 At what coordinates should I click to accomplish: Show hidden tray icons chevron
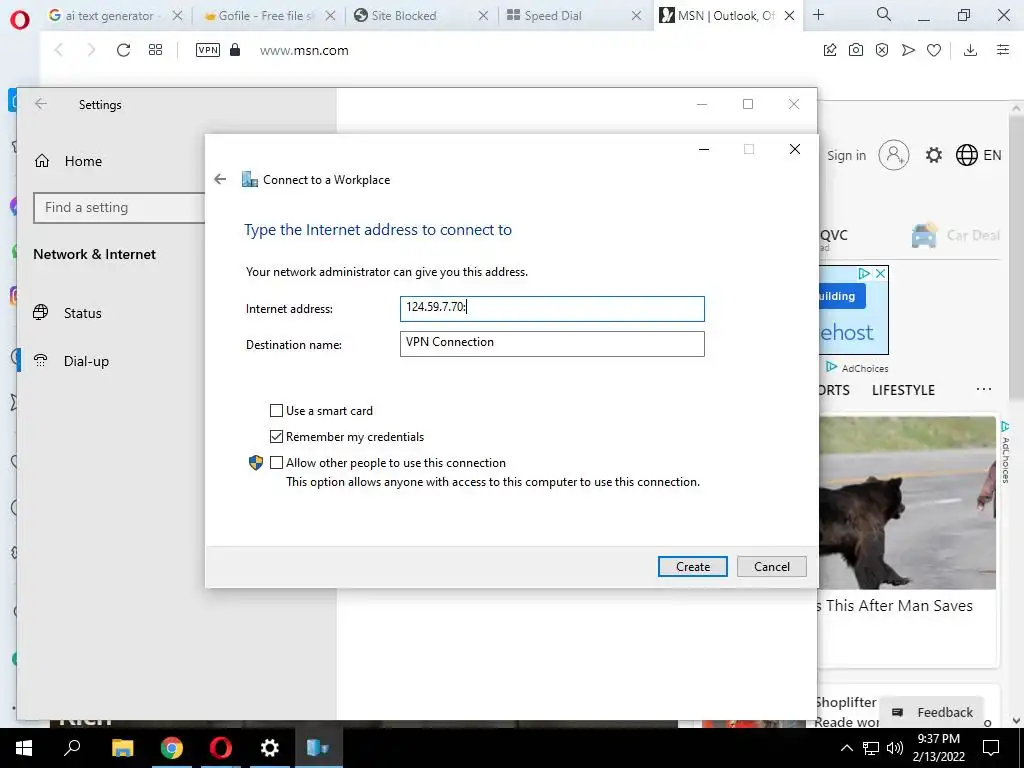point(846,748)
